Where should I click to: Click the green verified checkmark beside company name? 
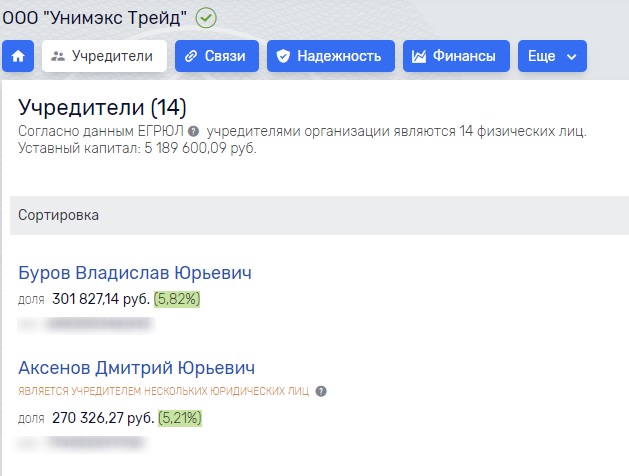click(206, 18)
